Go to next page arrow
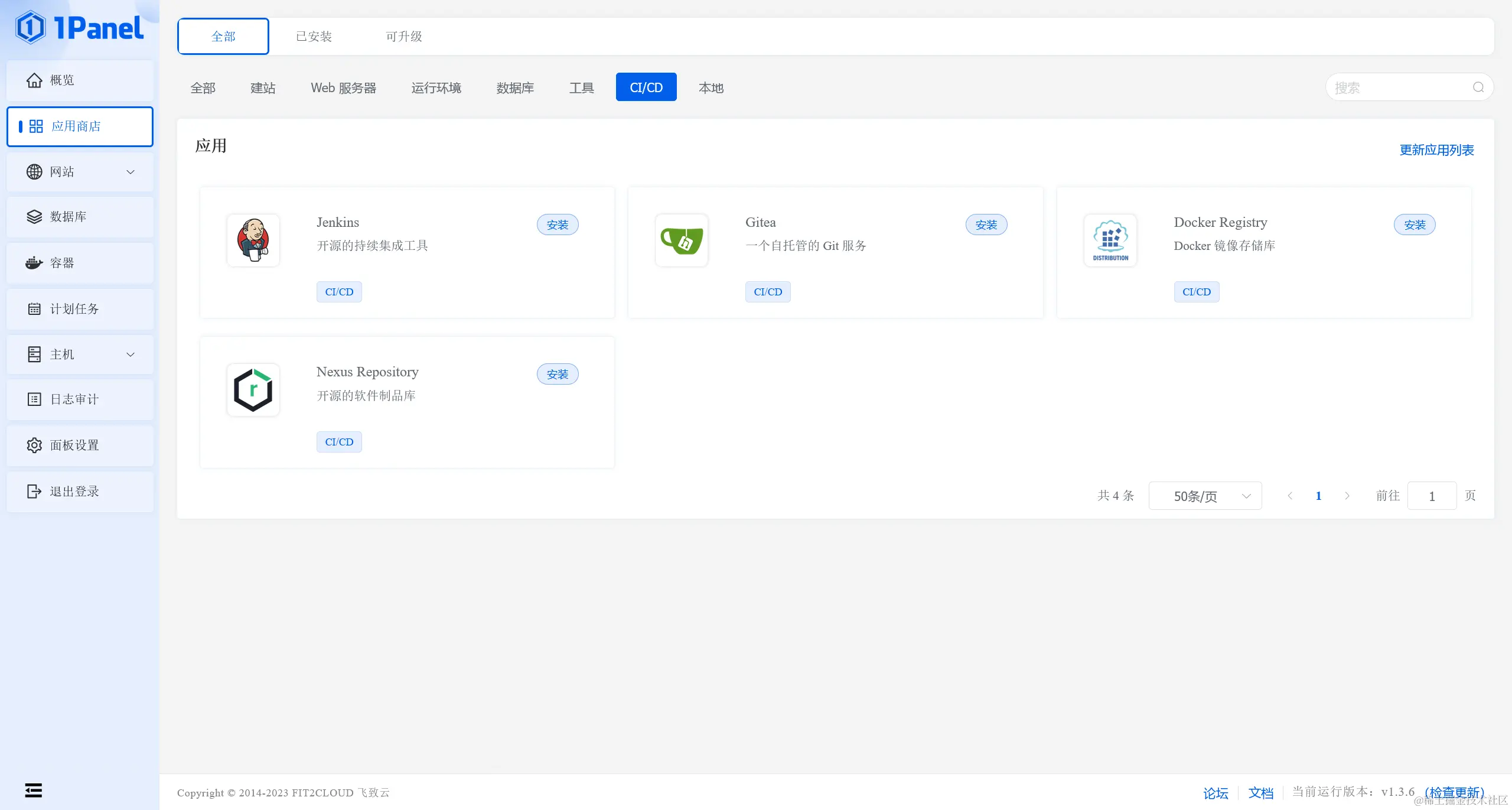The image size is (1512, 810). (1347, 496)
